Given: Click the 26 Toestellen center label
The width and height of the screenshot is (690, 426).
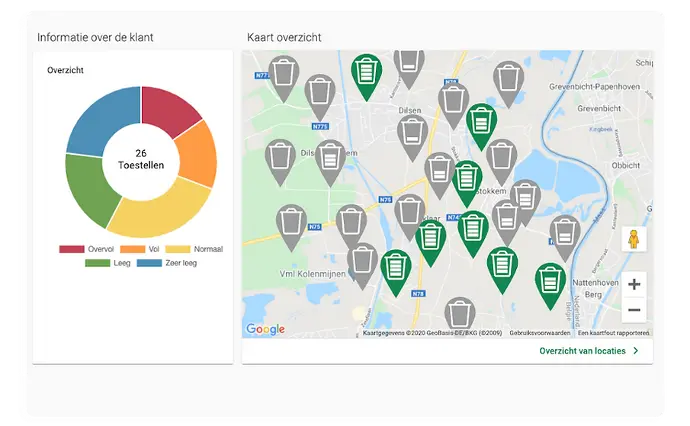Looking at the screenshot, I should (x=141, y=159).
